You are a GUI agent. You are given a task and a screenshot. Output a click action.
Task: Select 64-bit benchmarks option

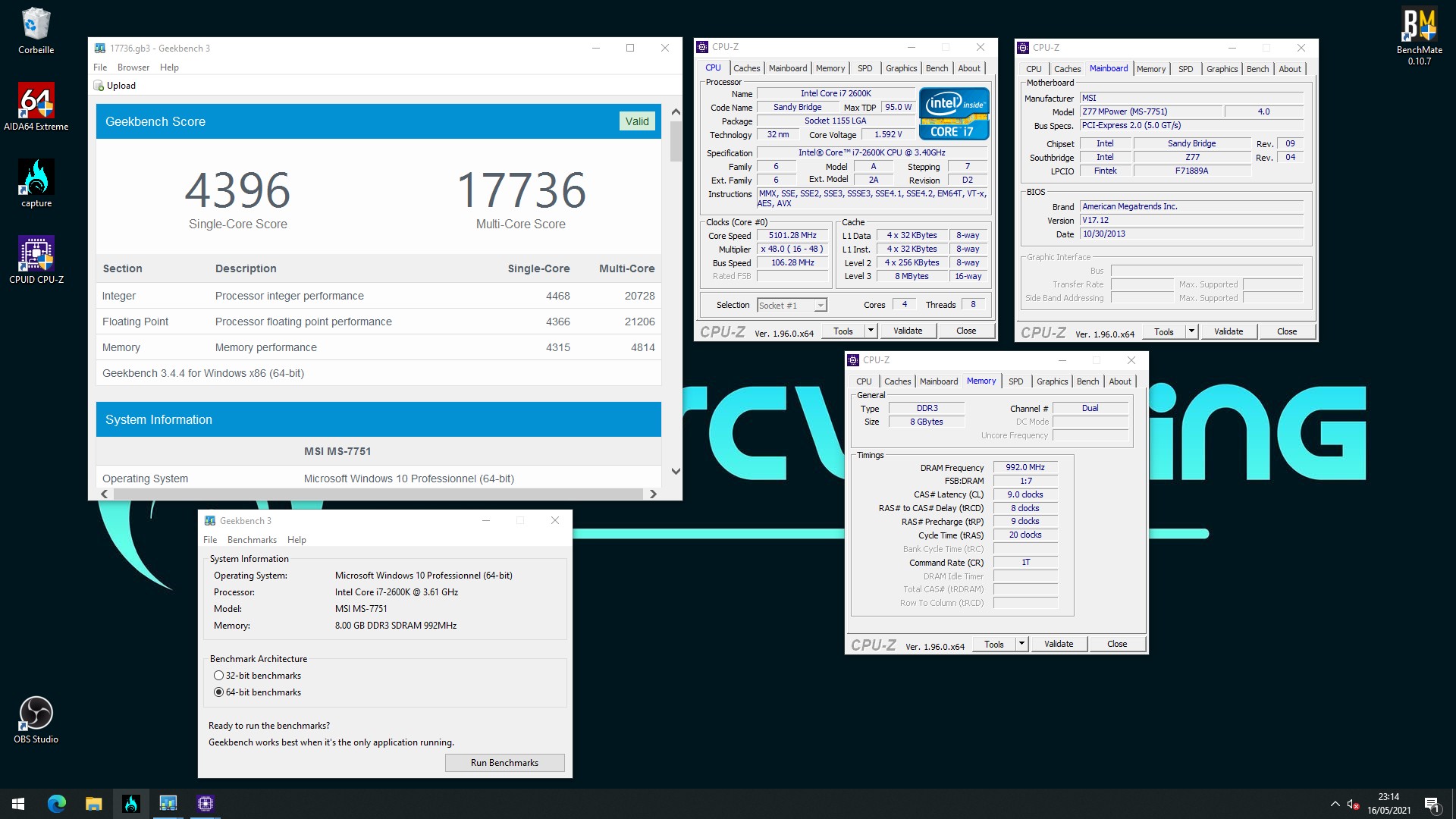coord(218,692)
